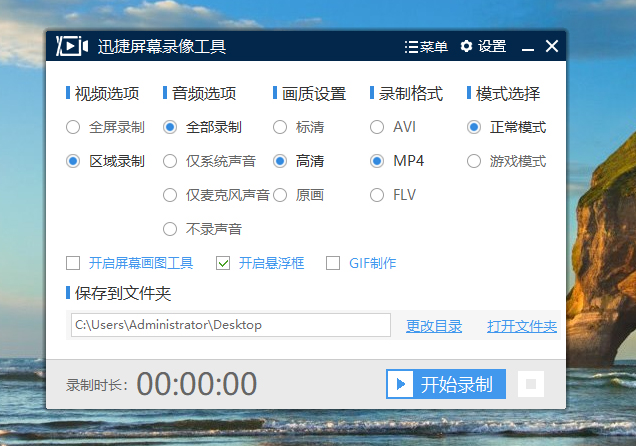The width and height of the screenshot is (636, 446).
Task: Enable 开启屏幕画图工具 checkbox
Action: coord(73,263)
